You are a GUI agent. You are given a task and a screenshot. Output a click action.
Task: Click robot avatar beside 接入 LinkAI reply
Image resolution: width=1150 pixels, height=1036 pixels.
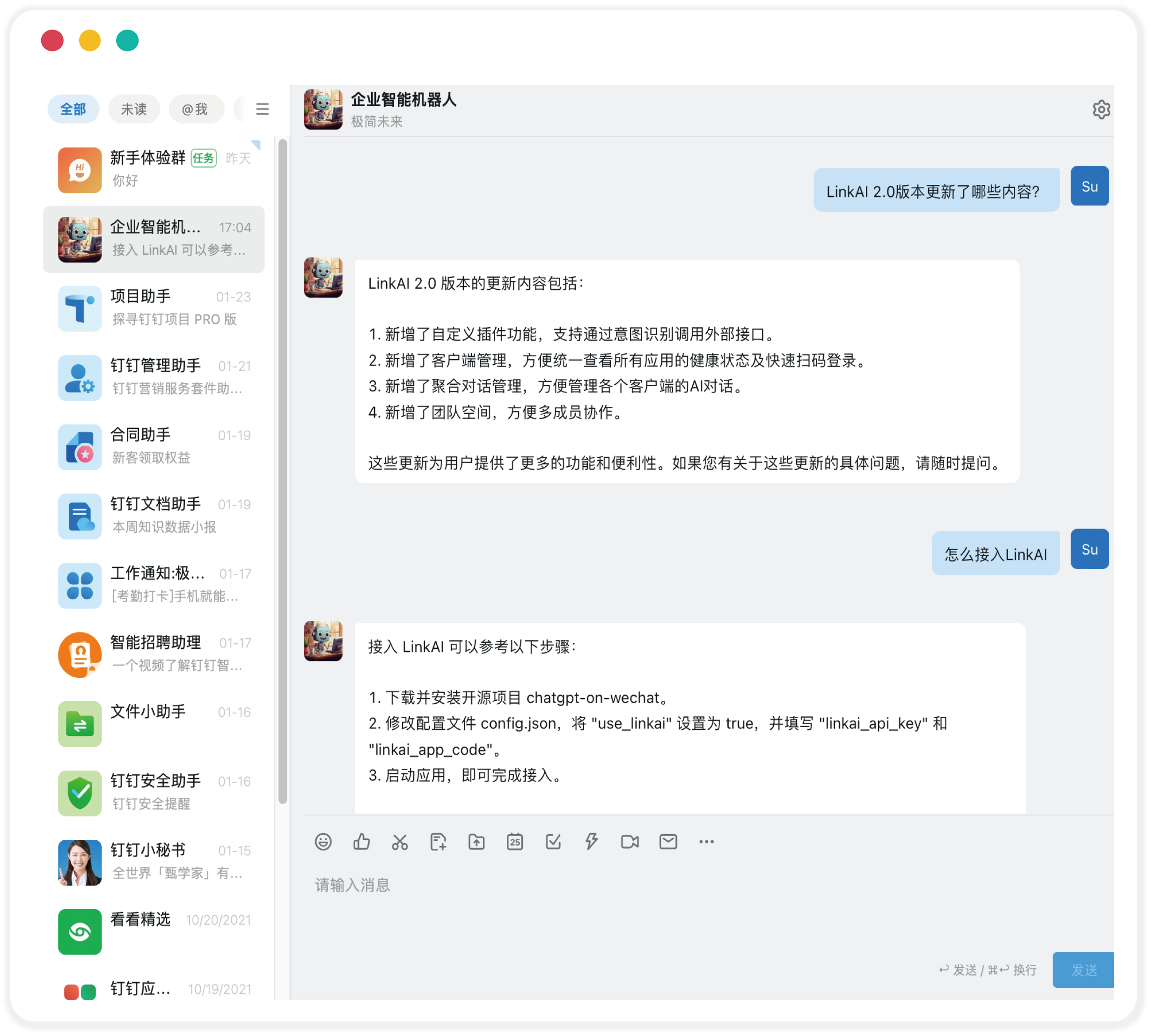point(323,640)
